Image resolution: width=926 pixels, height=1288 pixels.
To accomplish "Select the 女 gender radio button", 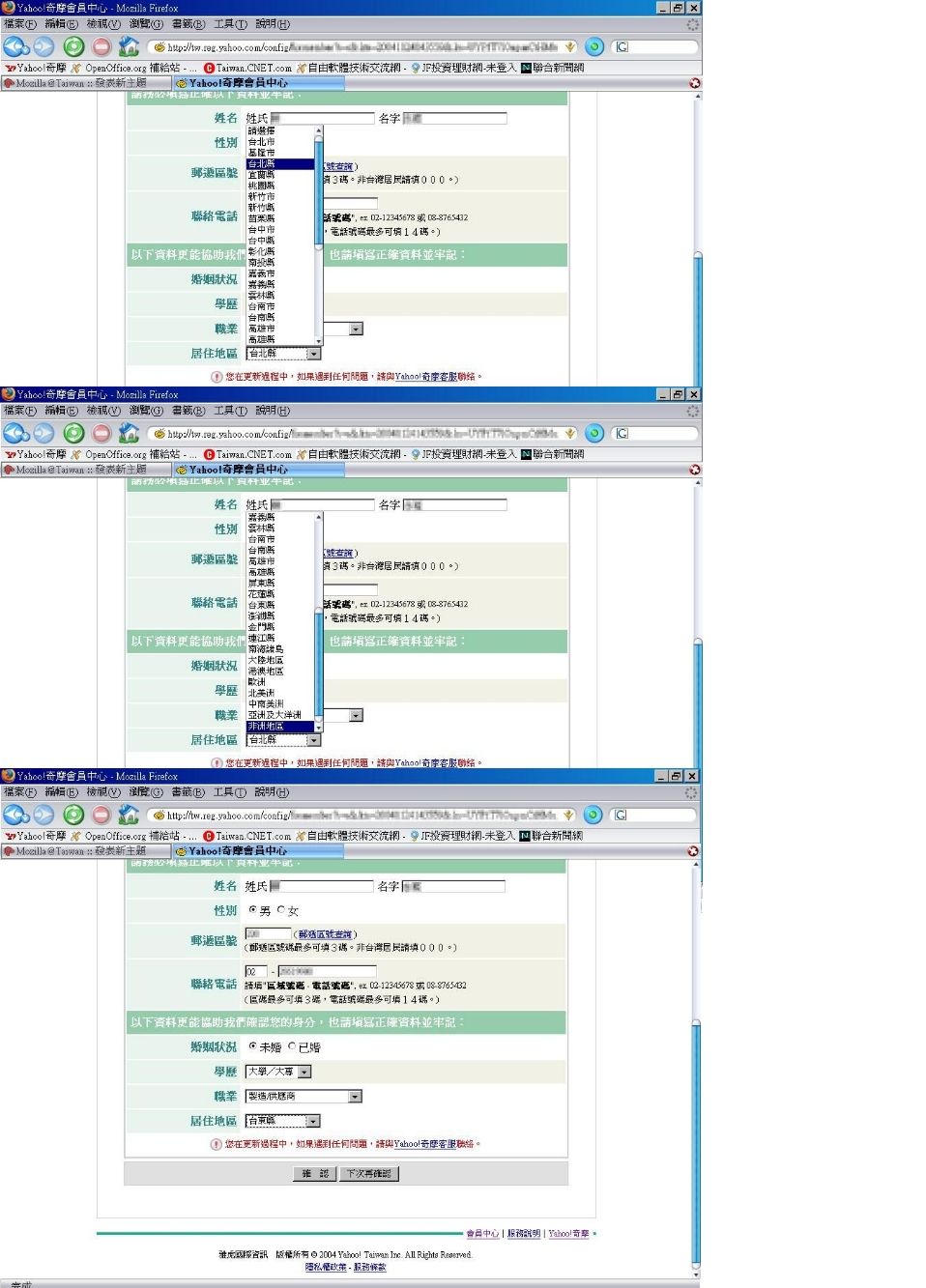I will (x=281, y=910).
